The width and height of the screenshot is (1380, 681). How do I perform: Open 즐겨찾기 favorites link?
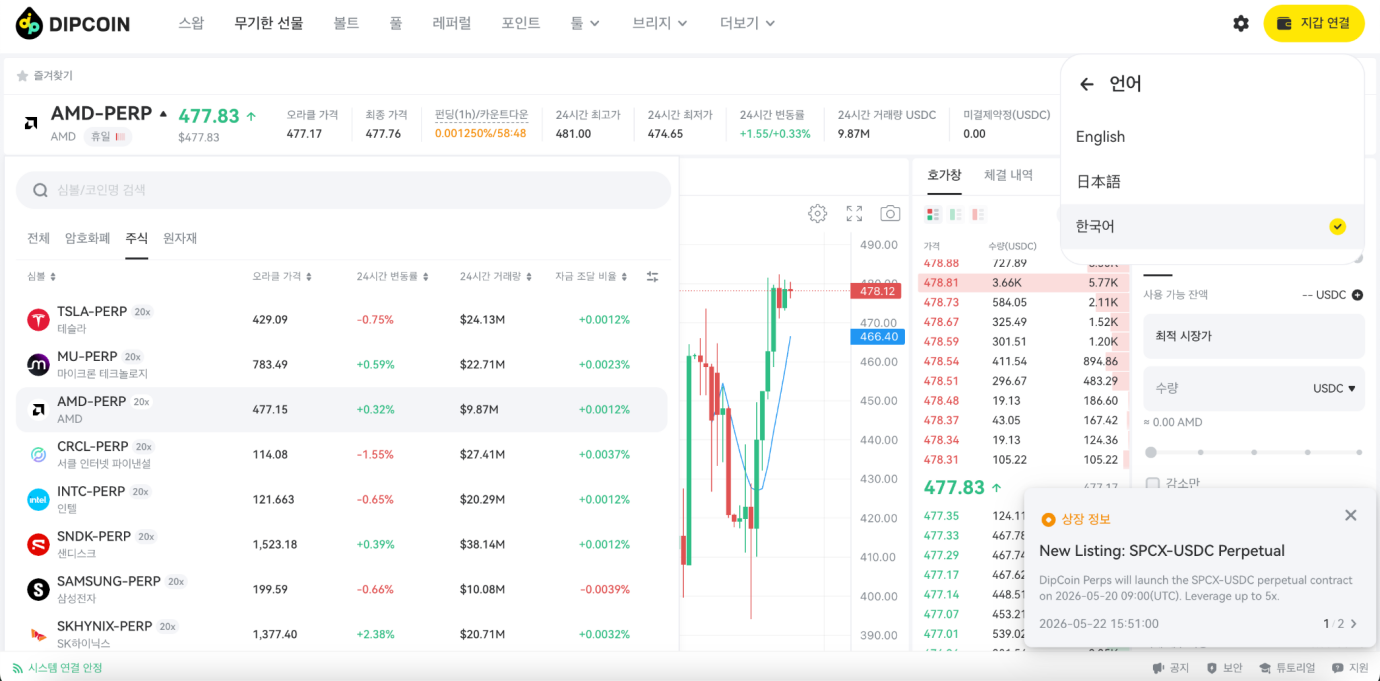point(45,76)
